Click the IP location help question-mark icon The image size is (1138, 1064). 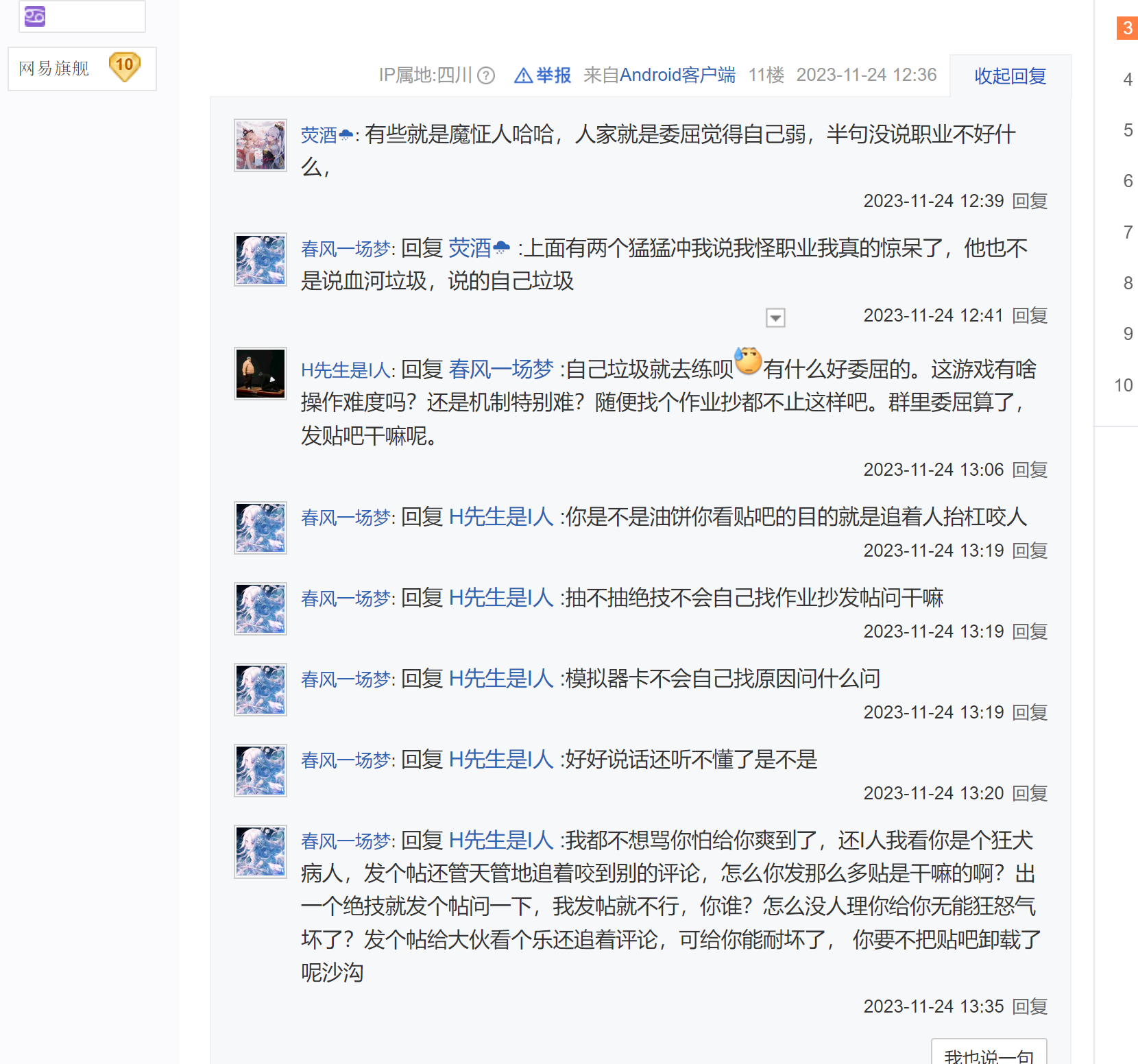[x=485, y=75]
